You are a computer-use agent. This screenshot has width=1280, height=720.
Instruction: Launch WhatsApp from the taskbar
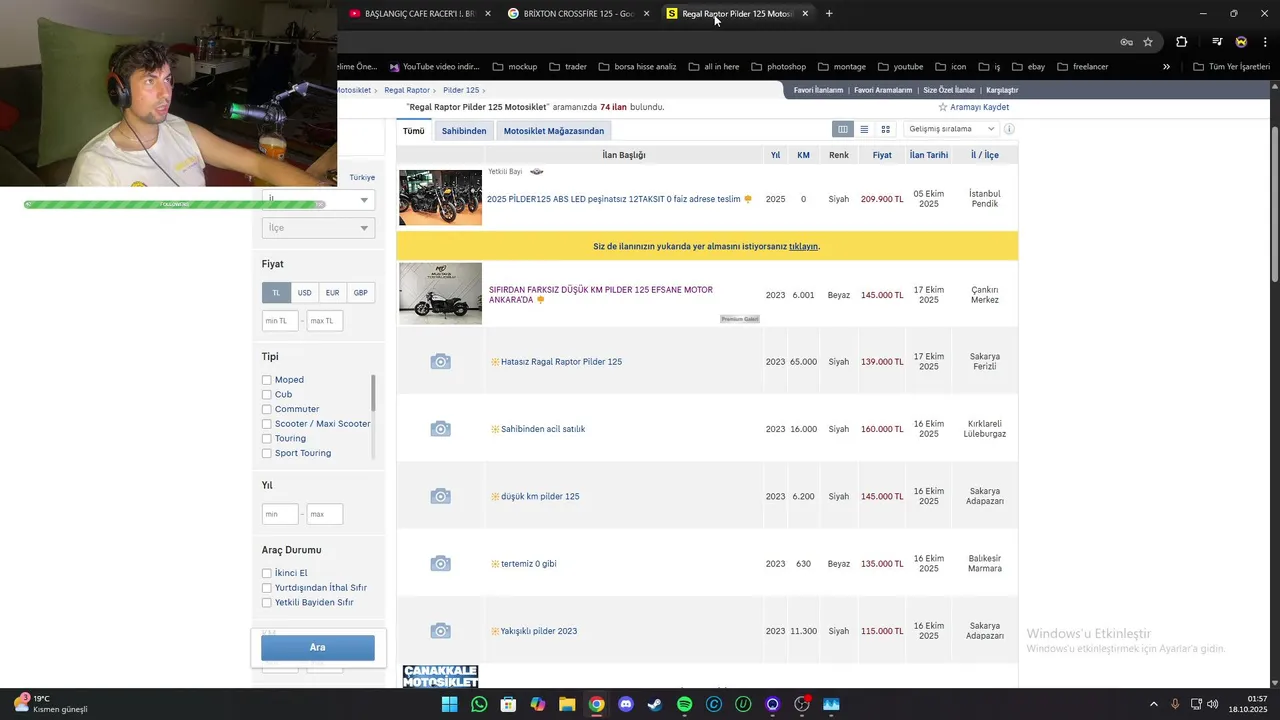479,704
